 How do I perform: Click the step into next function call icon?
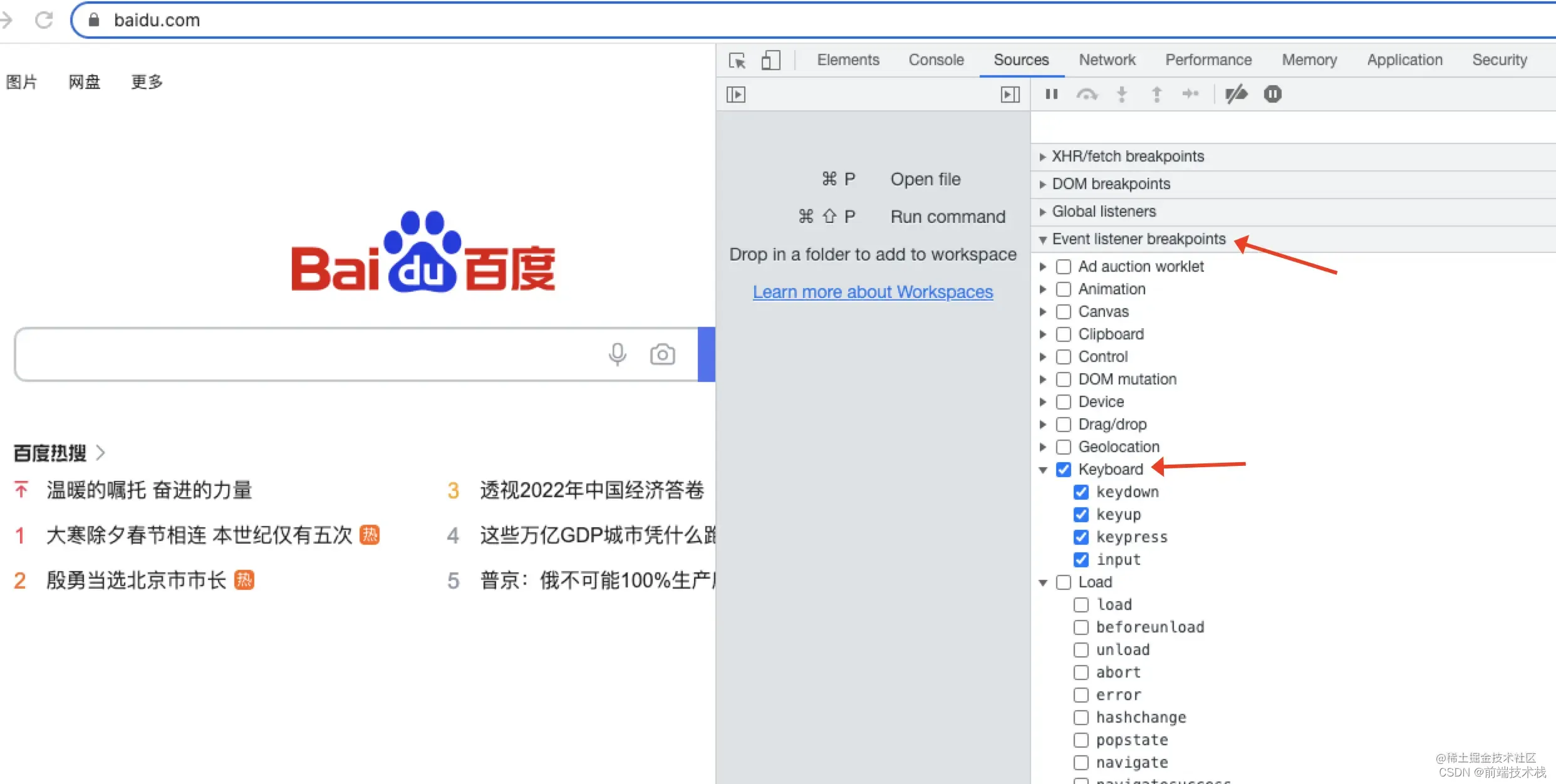(1121, 93)
